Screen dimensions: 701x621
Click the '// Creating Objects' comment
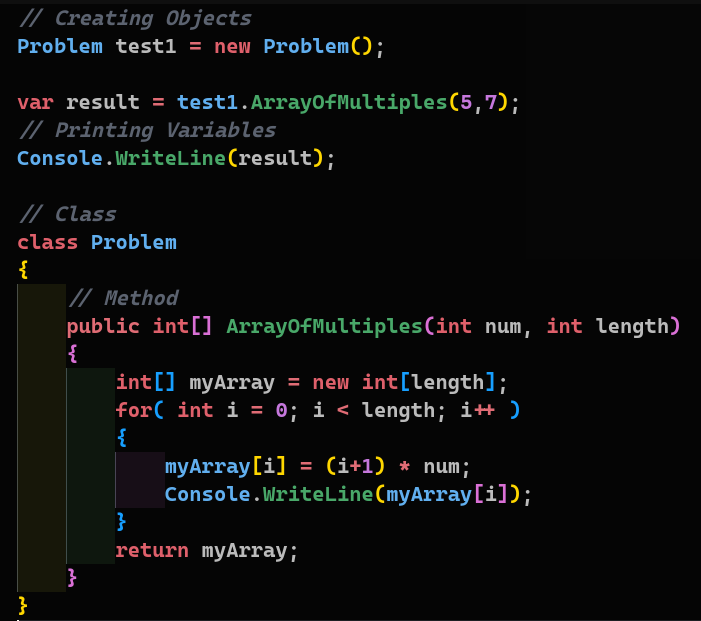click(x=135, y=19)
